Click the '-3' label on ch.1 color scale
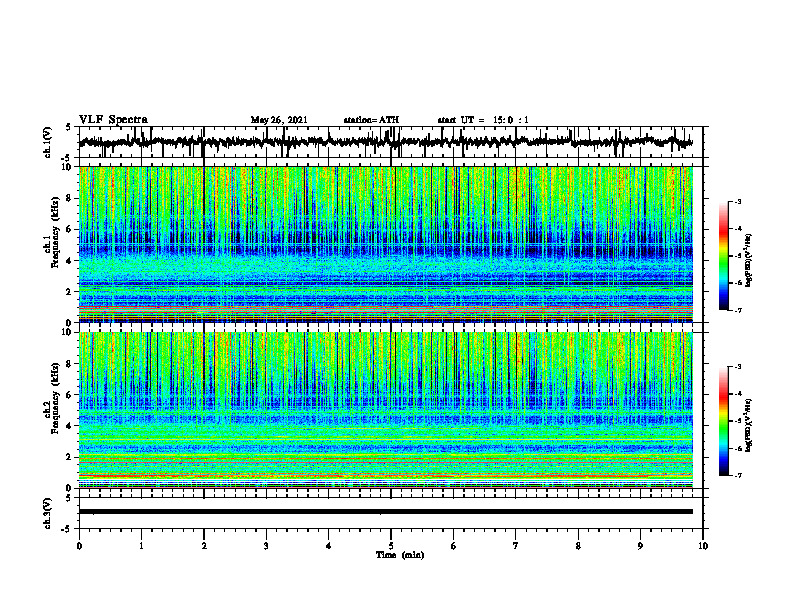The height and width of the screenshot is (612, 792). point(737,201)
